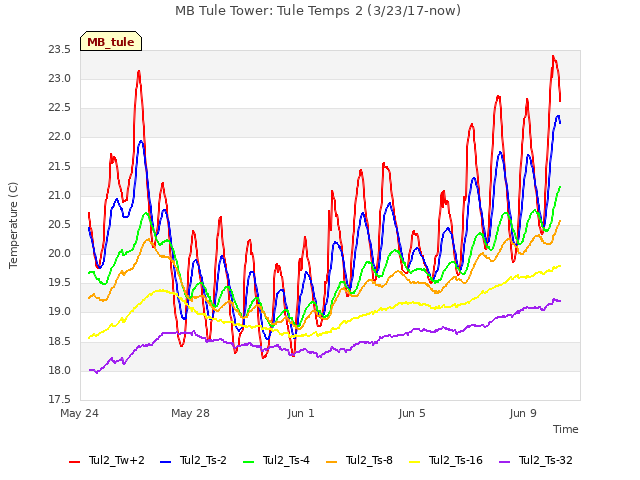Click the Jun 9 x-axis tick label
Viewport: 640px width, 480px height.
523,413
